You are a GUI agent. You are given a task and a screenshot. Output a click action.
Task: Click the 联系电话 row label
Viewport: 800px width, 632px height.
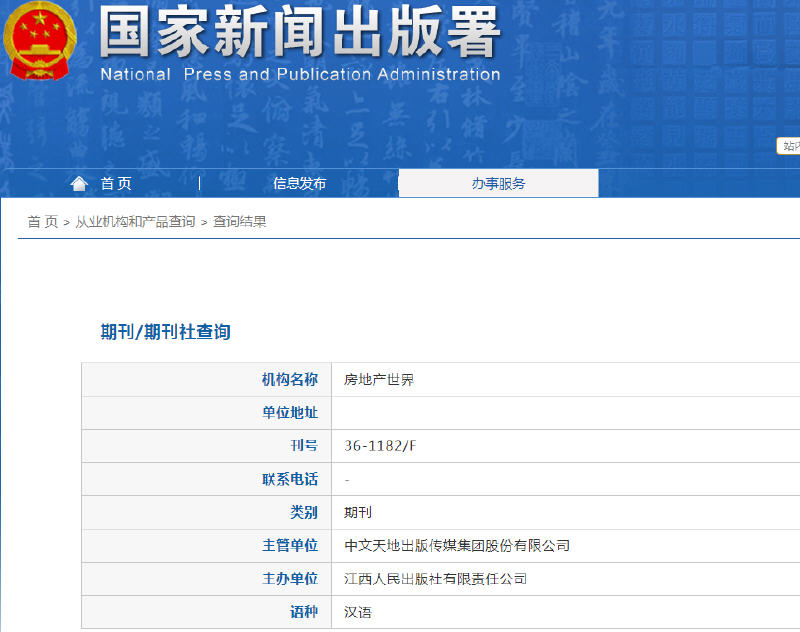tap(290, 479)
